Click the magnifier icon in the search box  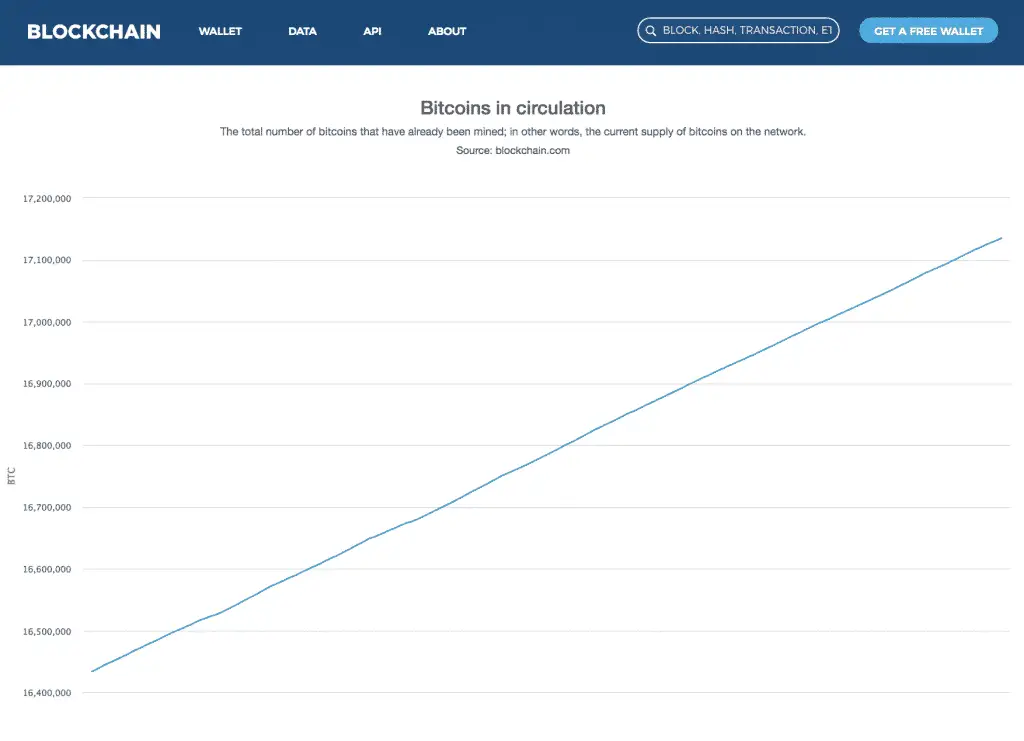pos(651,31)
